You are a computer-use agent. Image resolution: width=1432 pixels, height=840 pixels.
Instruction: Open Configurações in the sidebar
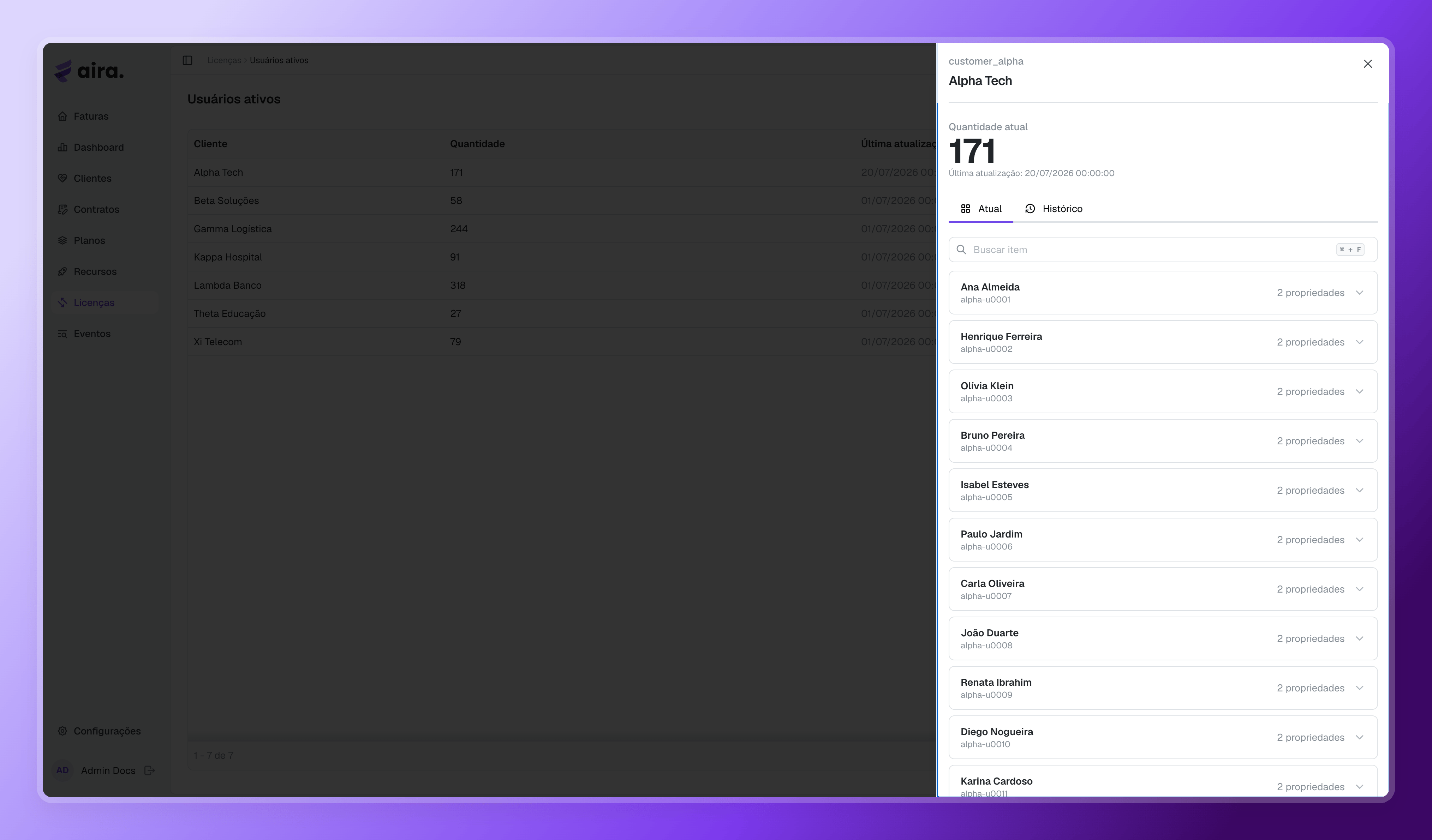click(105, 731)
